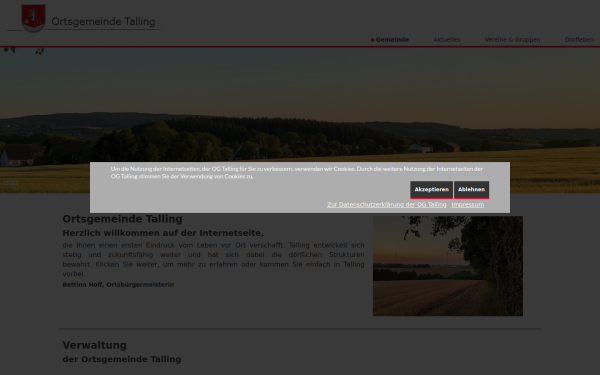Click the Talling coat of arms logo
Image resolution: width=600 pixels, height=375 pixels.
[x=33, y=18]
